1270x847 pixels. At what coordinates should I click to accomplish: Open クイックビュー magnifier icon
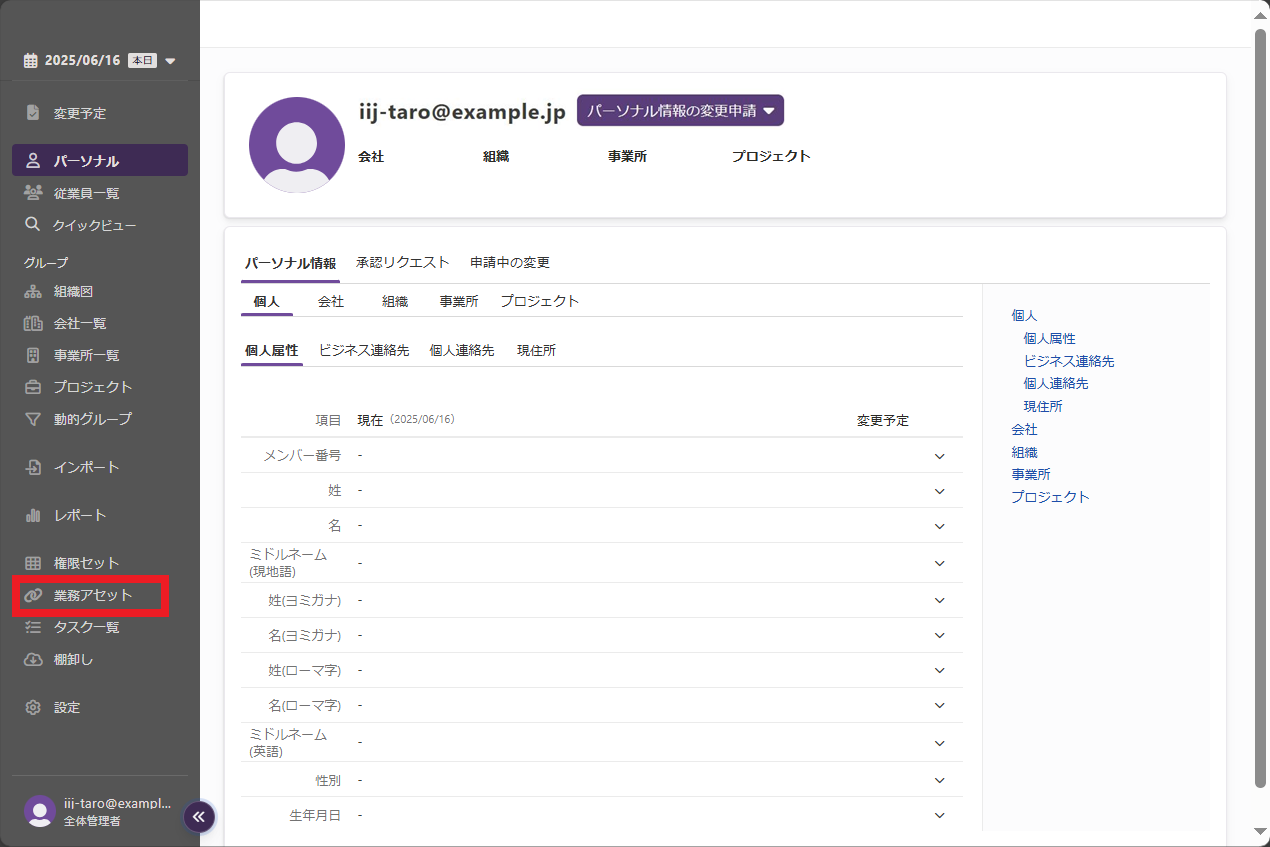point(33,225)
